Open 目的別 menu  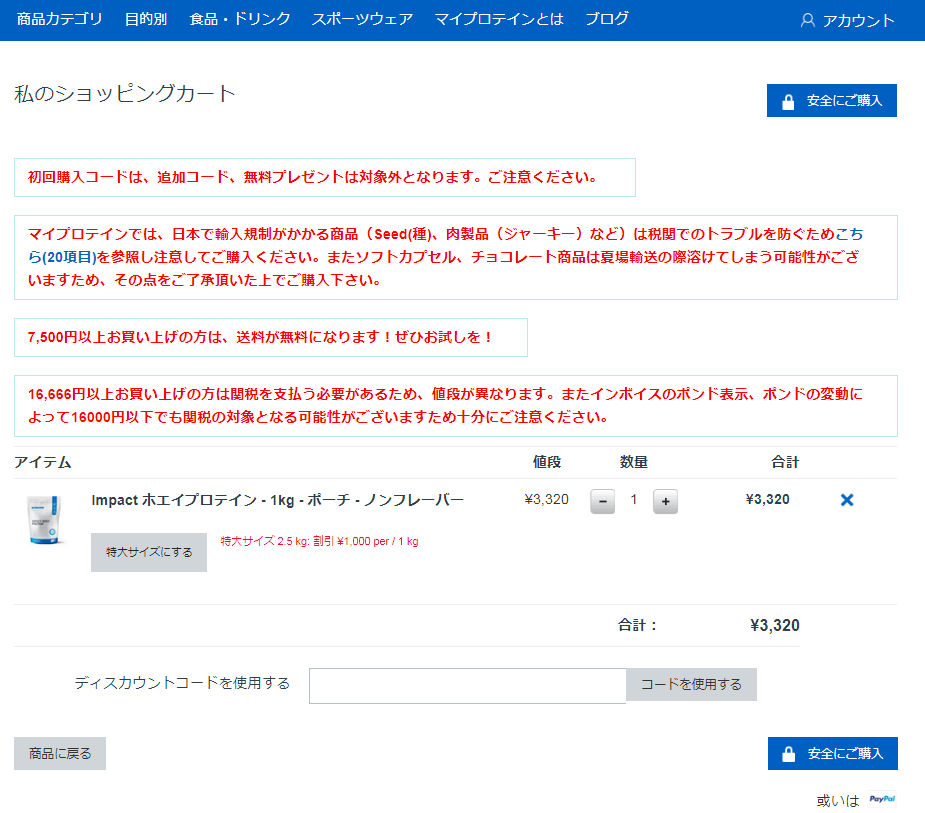tap(146, 19)
